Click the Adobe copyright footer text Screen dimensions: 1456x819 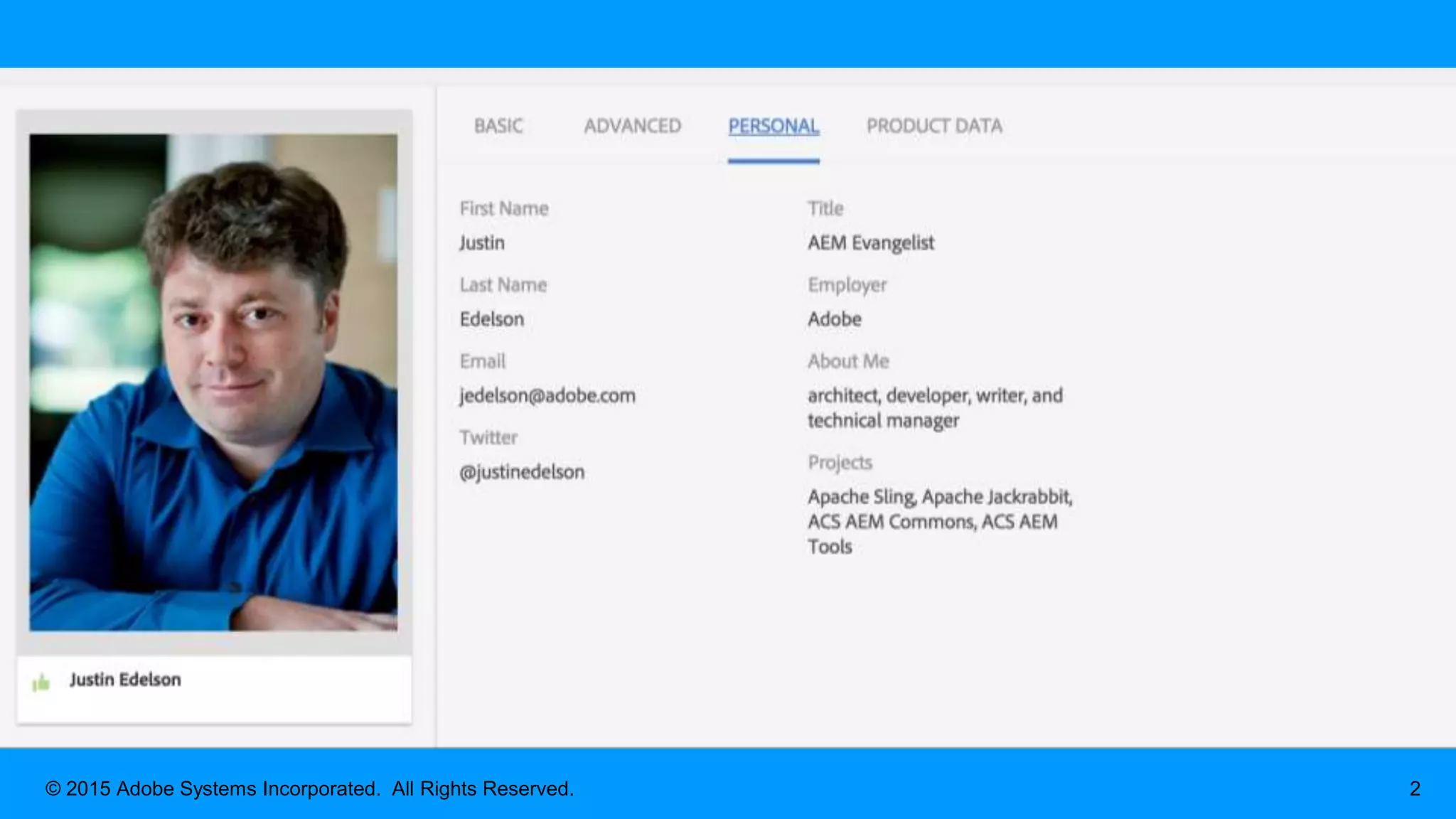tap(309, 788)
